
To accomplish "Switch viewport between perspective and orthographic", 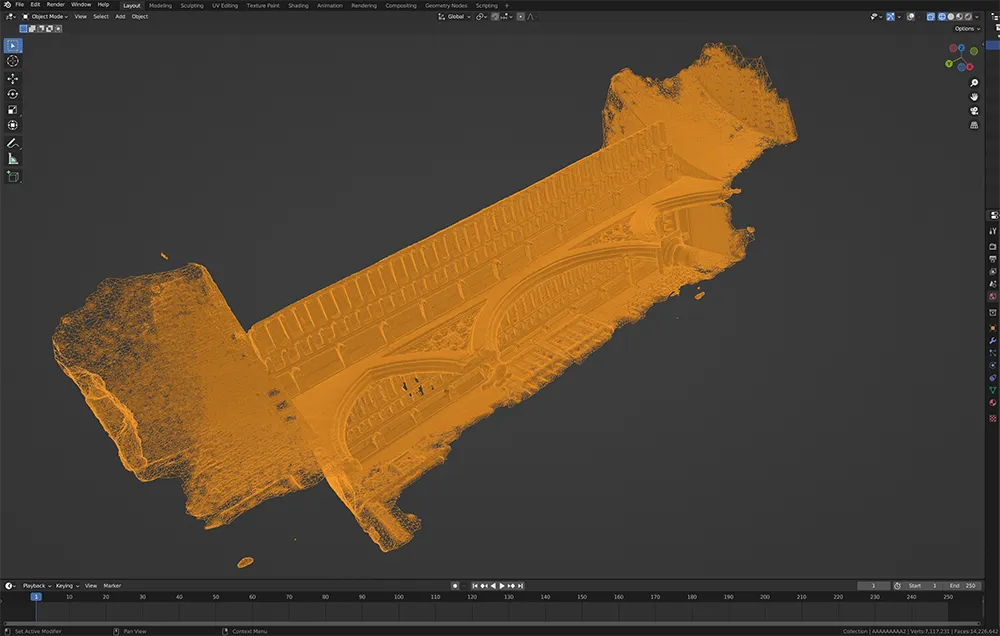I will point(974,125).
